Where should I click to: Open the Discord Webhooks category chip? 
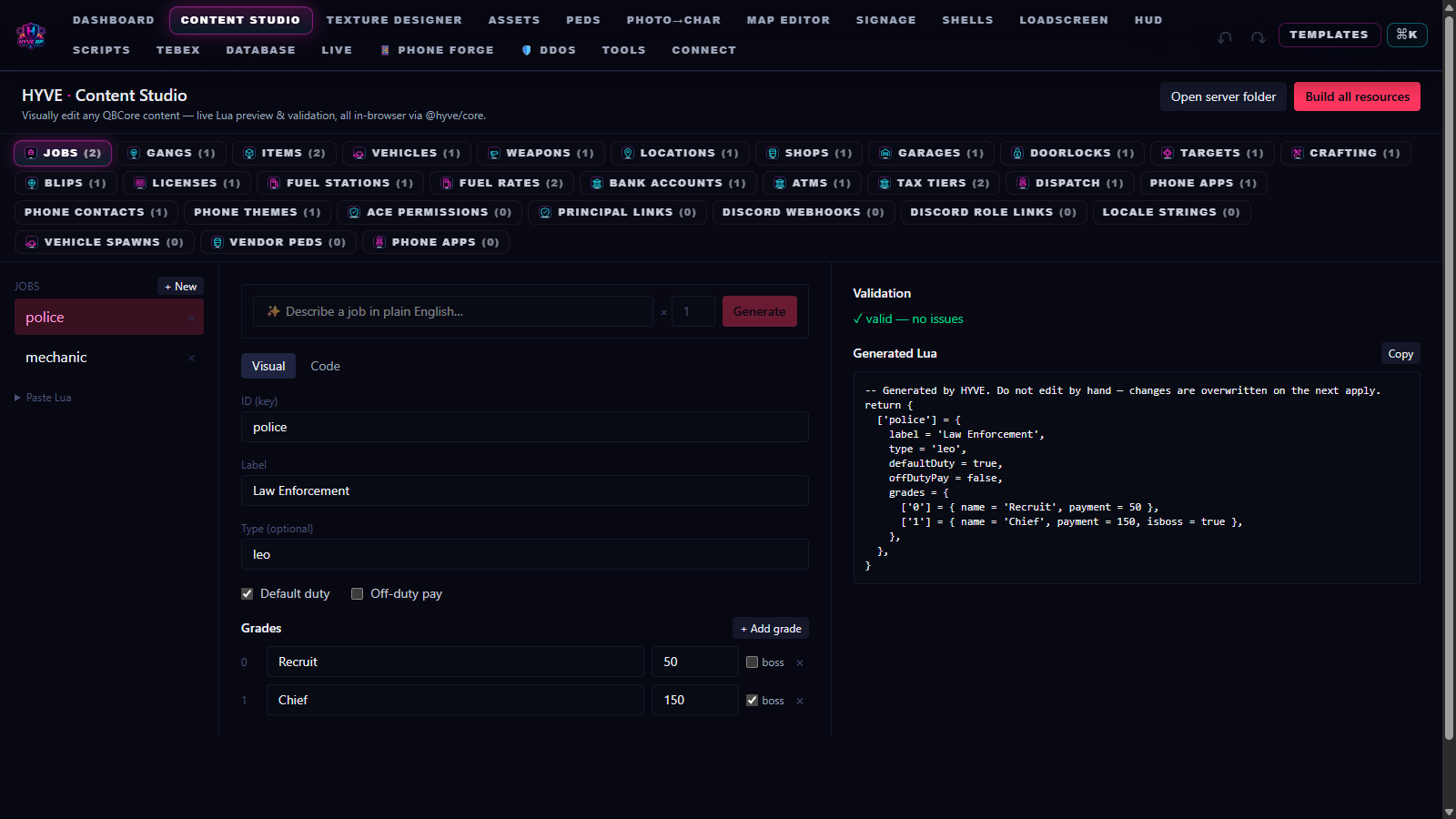tap(804, 212)
